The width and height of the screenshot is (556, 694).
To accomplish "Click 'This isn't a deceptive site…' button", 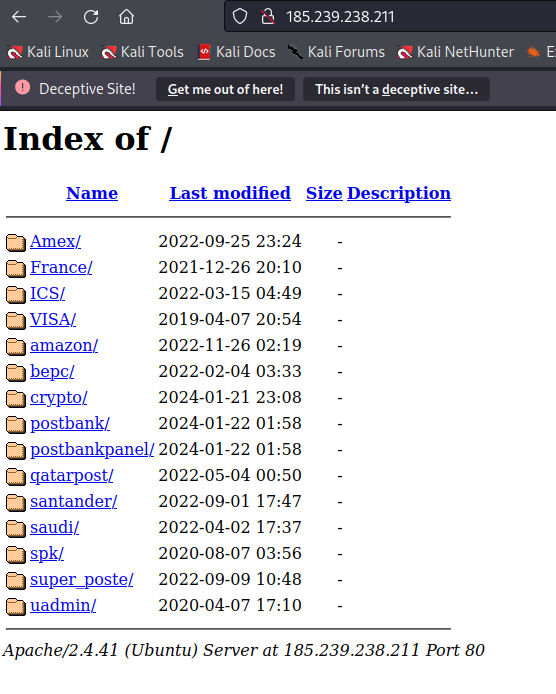I will coord(396,89).
